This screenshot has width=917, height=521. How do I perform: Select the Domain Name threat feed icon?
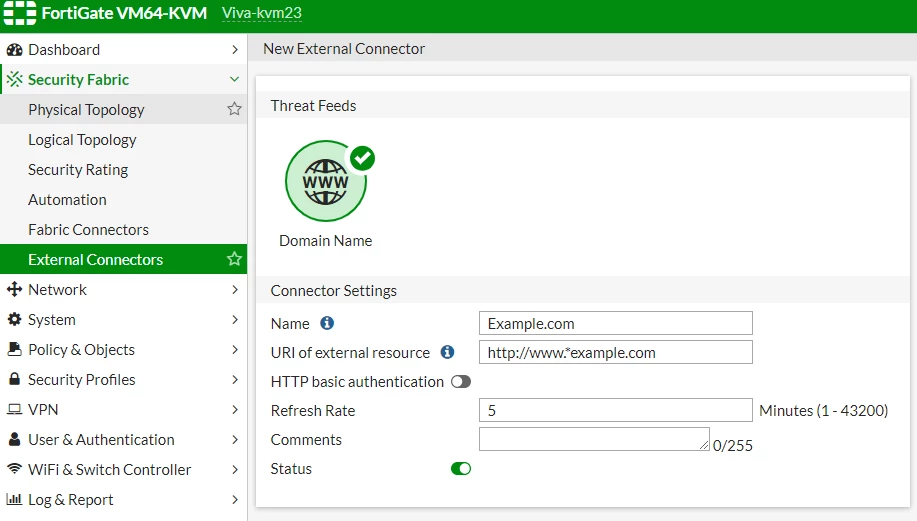pos(326,181)
